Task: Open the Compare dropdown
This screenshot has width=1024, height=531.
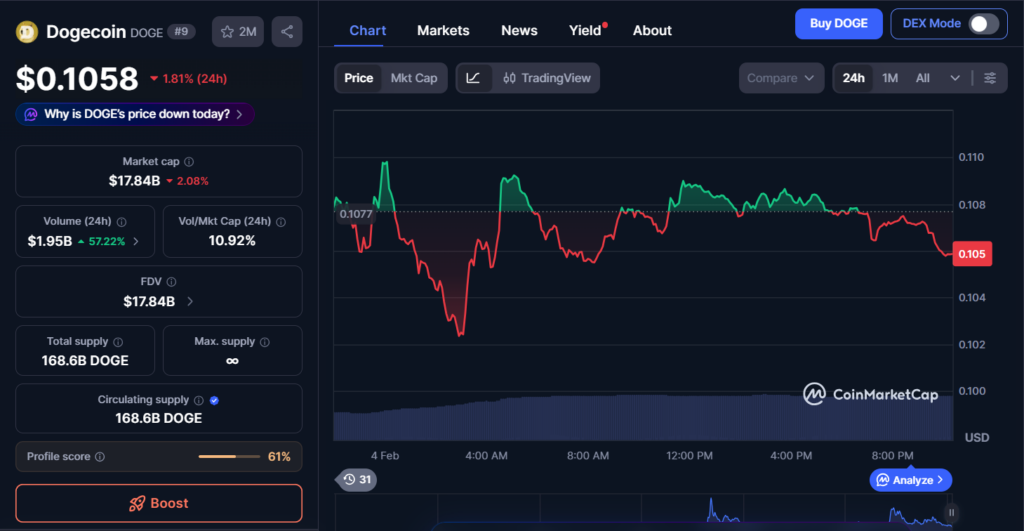Action: tap(781, 78)
